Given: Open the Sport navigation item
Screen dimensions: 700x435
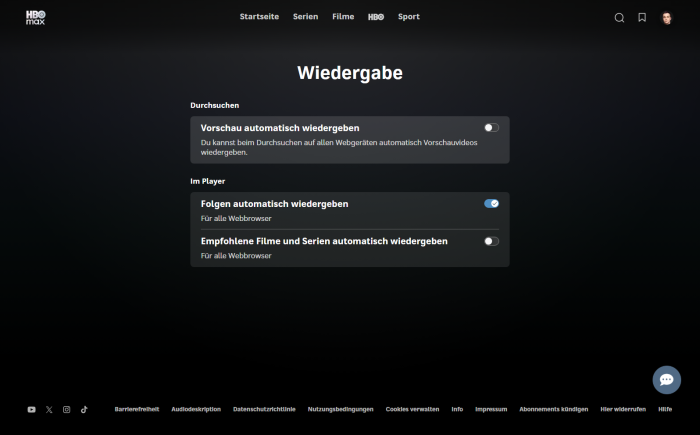Looking at the screenshot, I should [409, 17].
